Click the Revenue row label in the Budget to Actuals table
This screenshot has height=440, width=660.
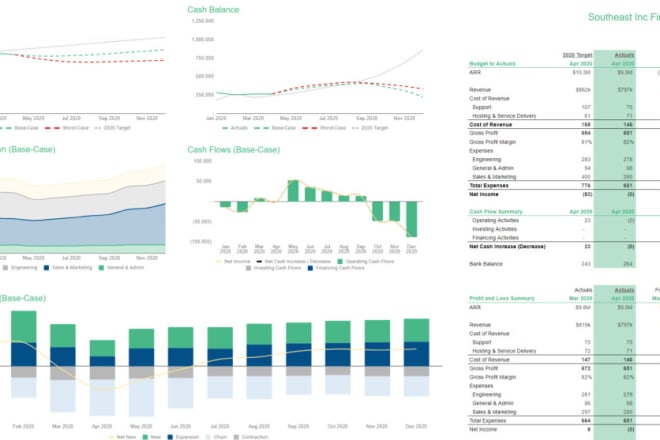click(480, 90)
